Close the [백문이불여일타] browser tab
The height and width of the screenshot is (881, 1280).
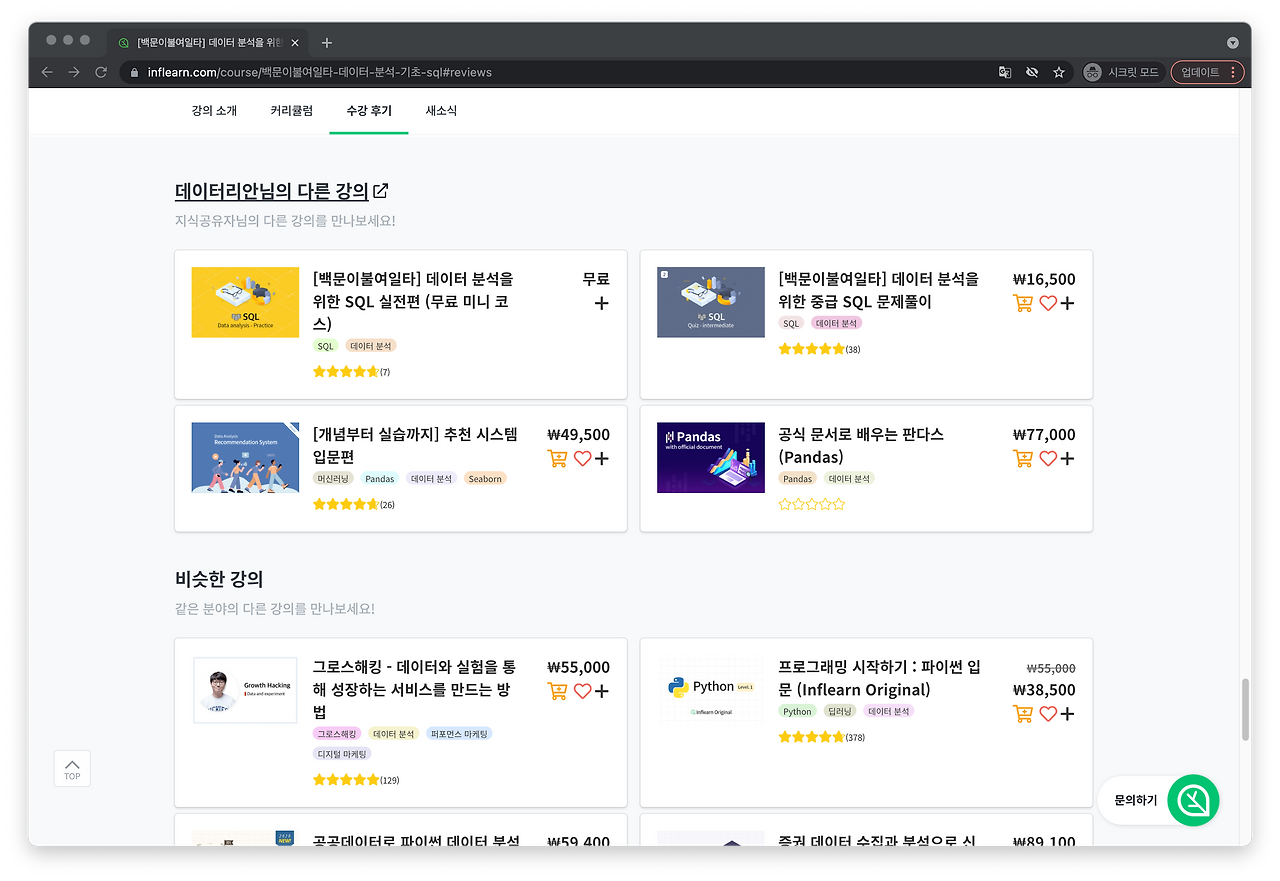pos(295,43)
